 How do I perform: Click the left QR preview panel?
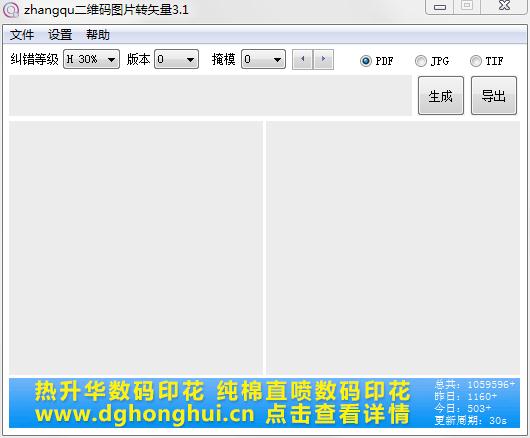136,248
